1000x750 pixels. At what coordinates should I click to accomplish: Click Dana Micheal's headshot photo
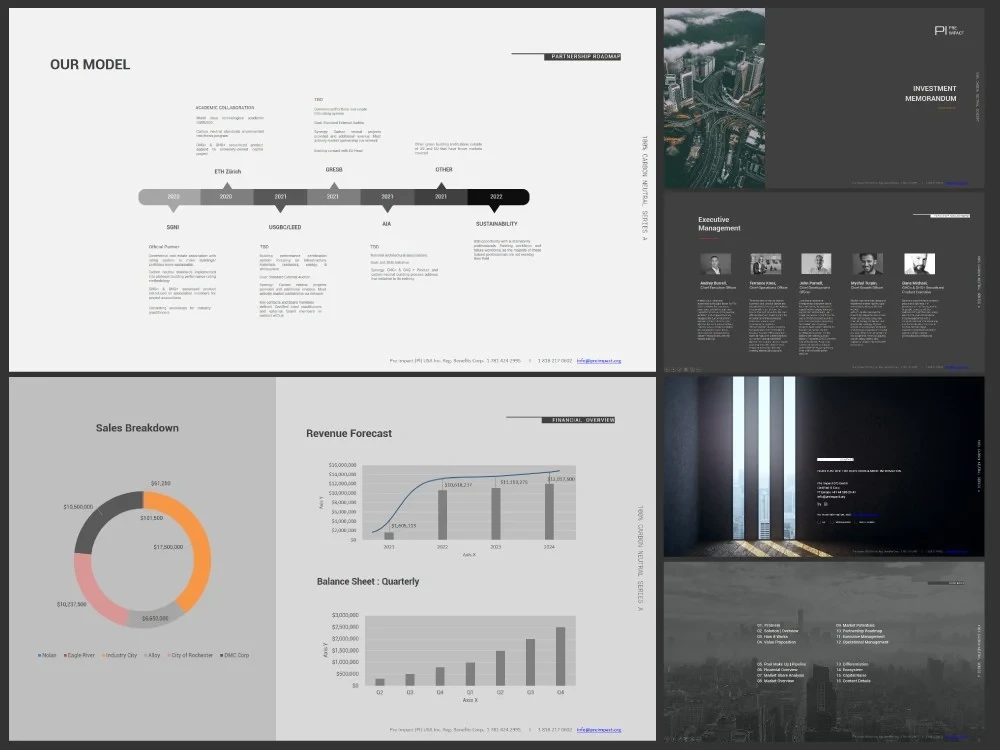coord(920,264)
